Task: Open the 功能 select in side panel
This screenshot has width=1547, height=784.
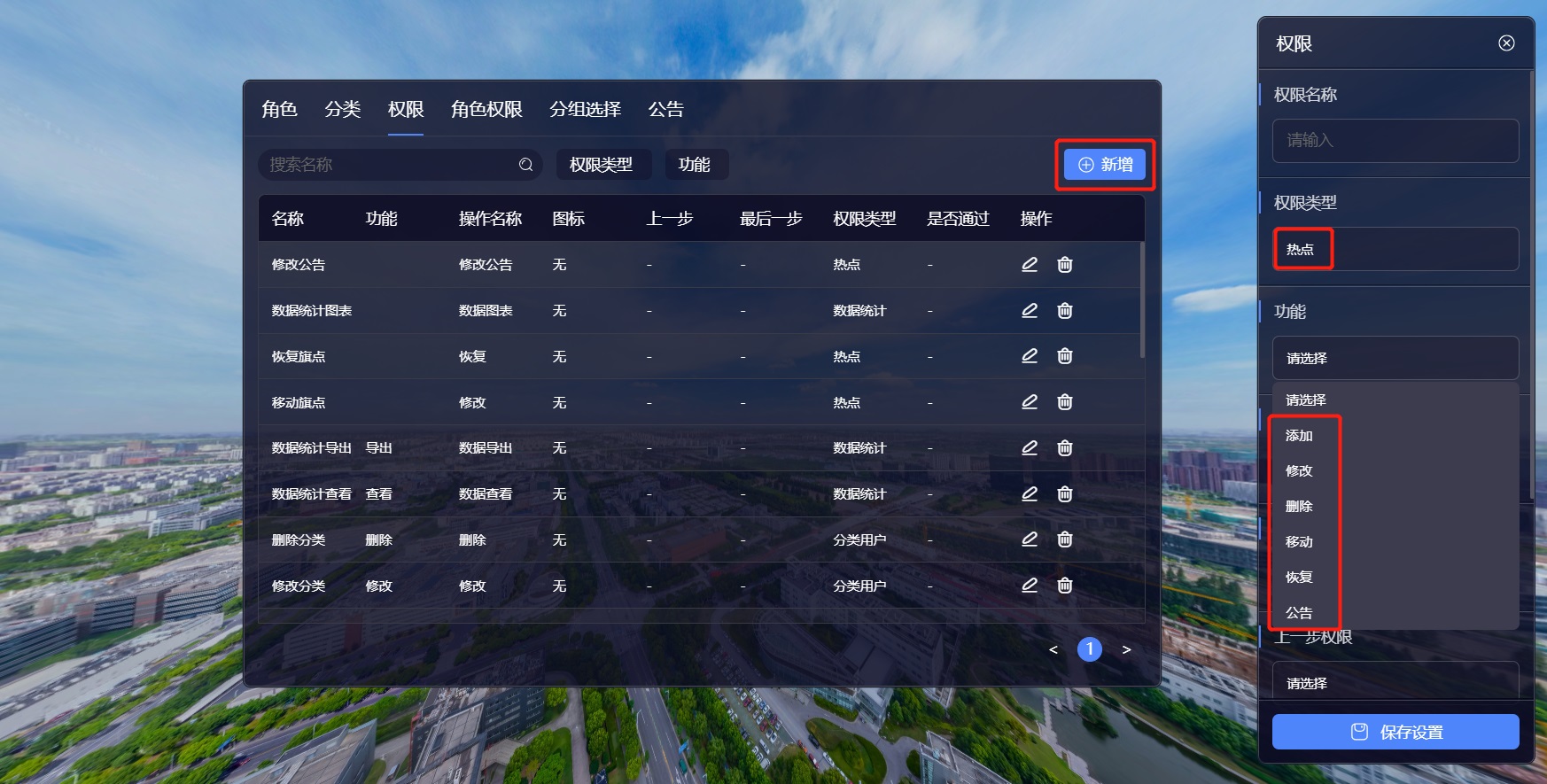Action: tap(1395, 358)
